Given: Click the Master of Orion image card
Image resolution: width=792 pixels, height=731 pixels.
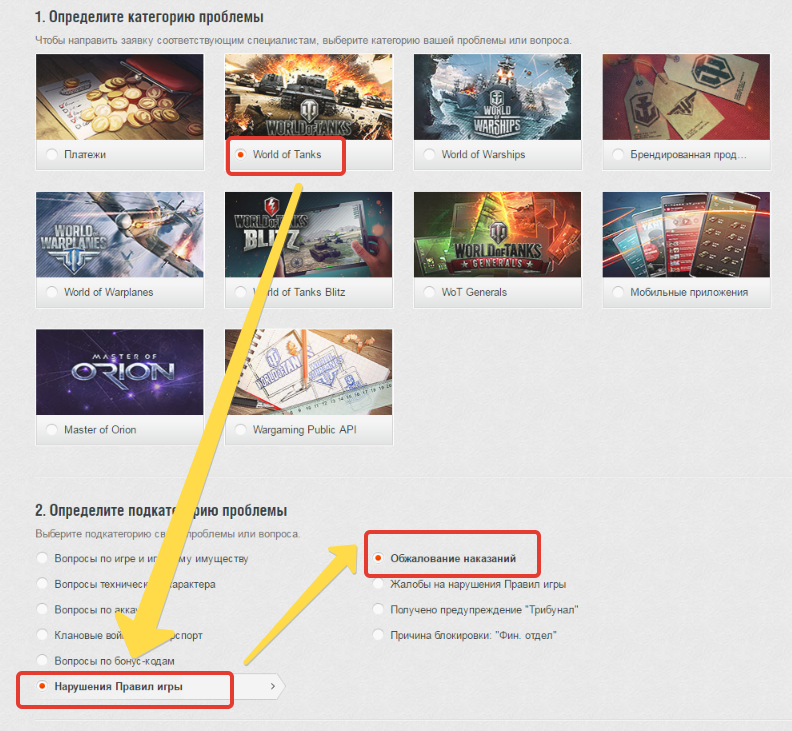Looking at the screenshot, I should click(120, 372).
